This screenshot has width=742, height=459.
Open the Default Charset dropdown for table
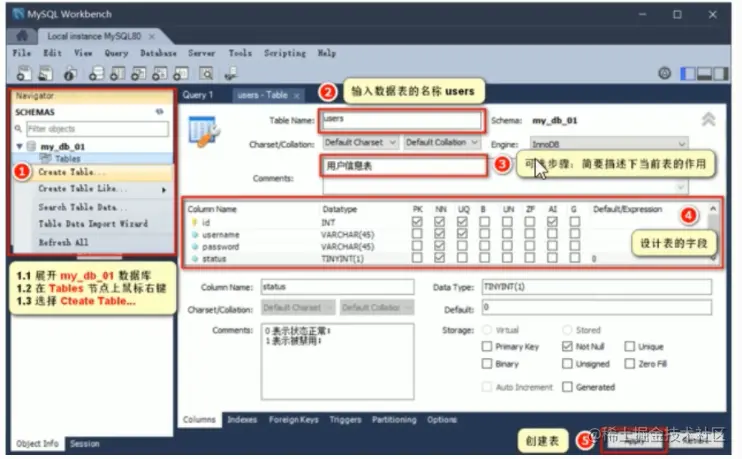tap(360, 142)
